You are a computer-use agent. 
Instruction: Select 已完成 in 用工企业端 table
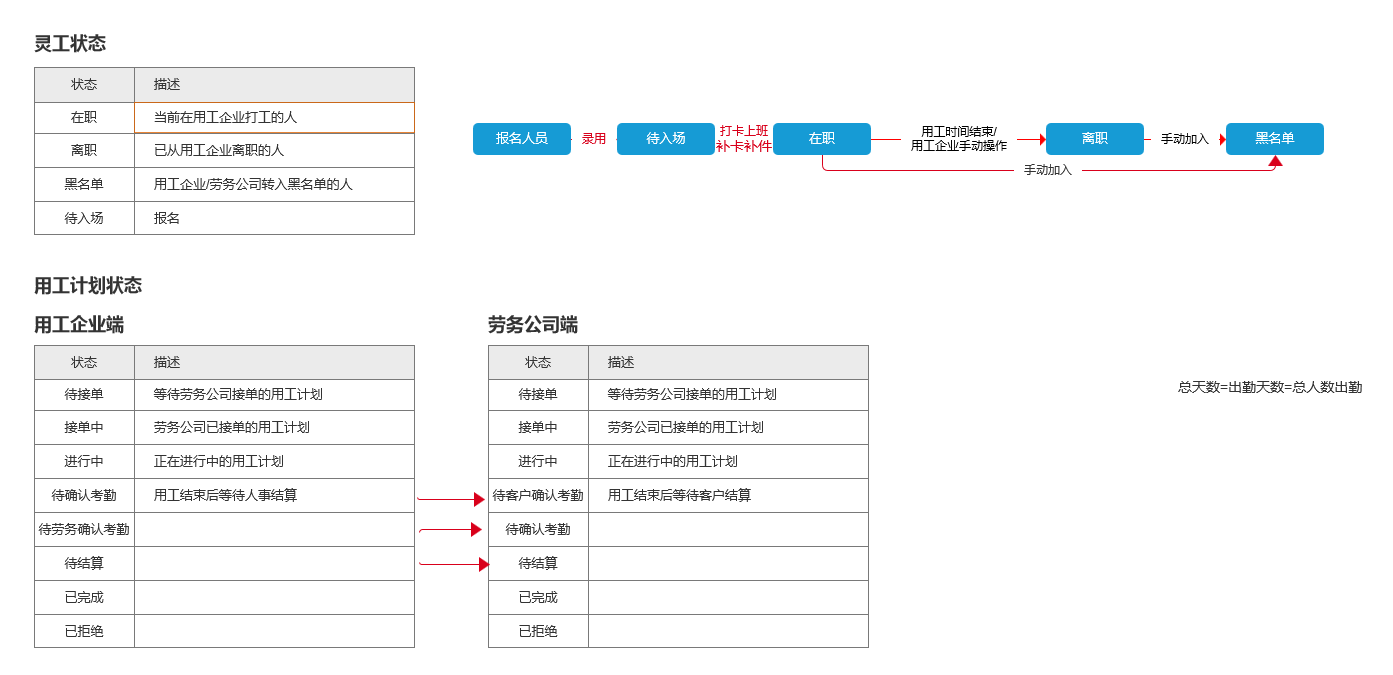point(84,597)
